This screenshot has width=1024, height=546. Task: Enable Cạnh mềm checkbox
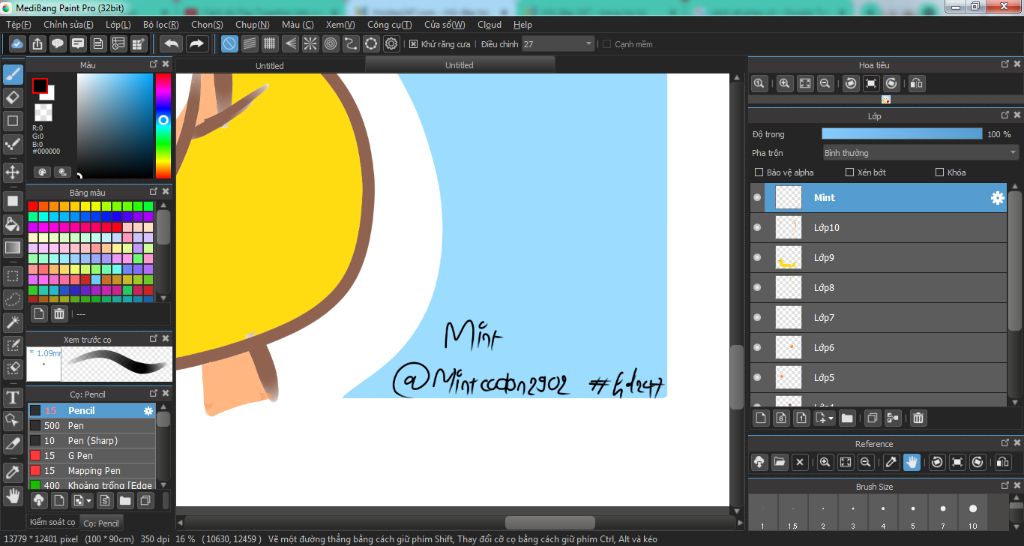click(607, 44)
